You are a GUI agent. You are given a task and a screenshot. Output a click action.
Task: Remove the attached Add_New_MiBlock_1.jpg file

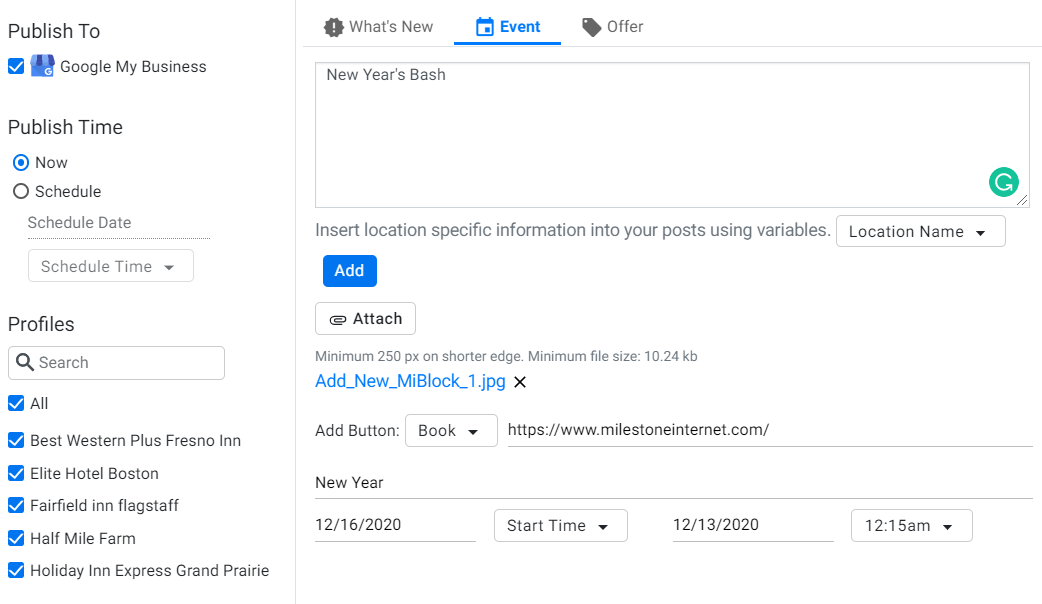click(520, 382)
